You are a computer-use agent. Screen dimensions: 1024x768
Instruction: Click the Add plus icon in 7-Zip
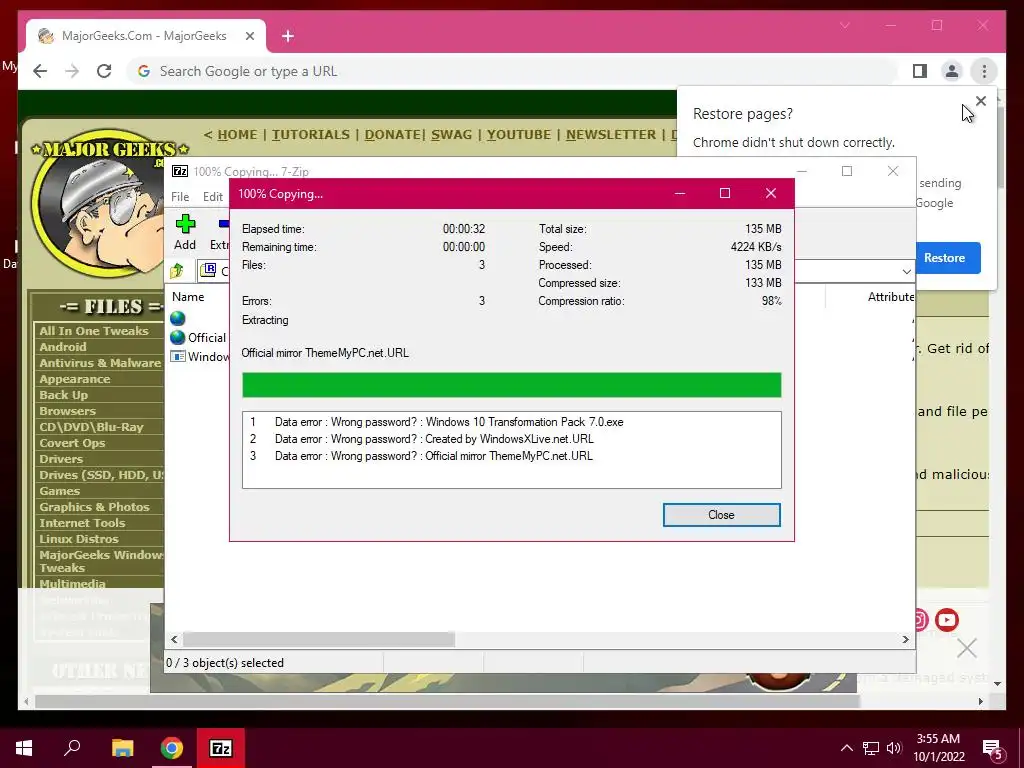pyautogui.click(x=185, y=224)
